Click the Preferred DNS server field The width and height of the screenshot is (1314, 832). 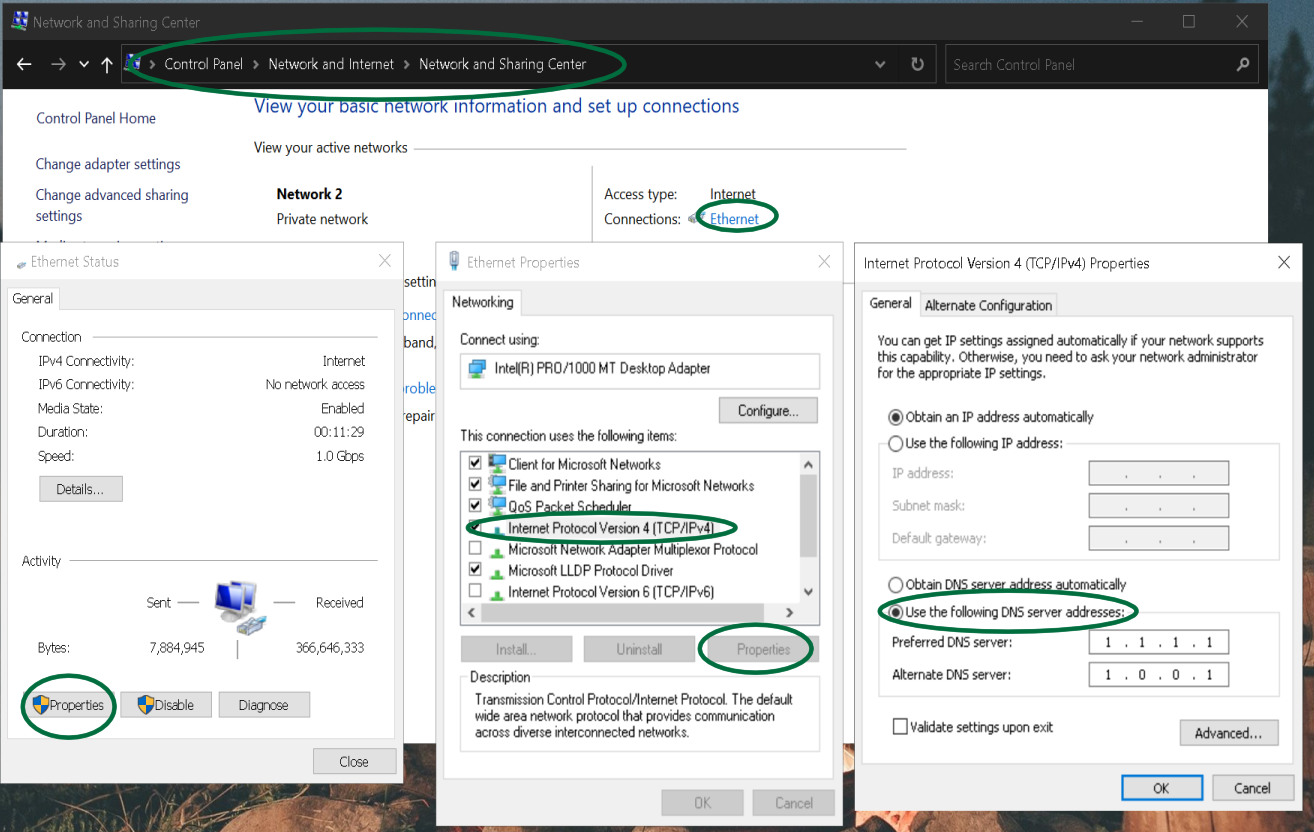click(x=1158, y=642)
